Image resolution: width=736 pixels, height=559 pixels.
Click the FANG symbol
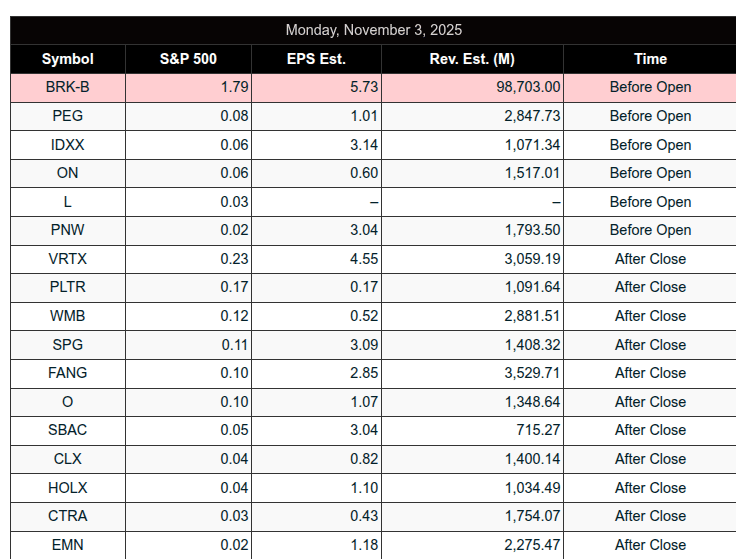coord(67,373)
